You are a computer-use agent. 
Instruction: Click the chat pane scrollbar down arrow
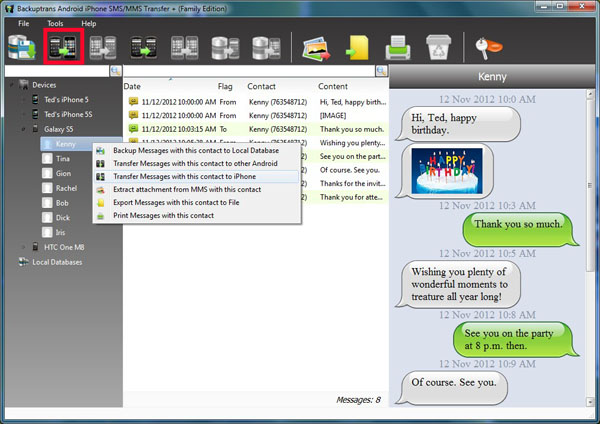[590, 402]
